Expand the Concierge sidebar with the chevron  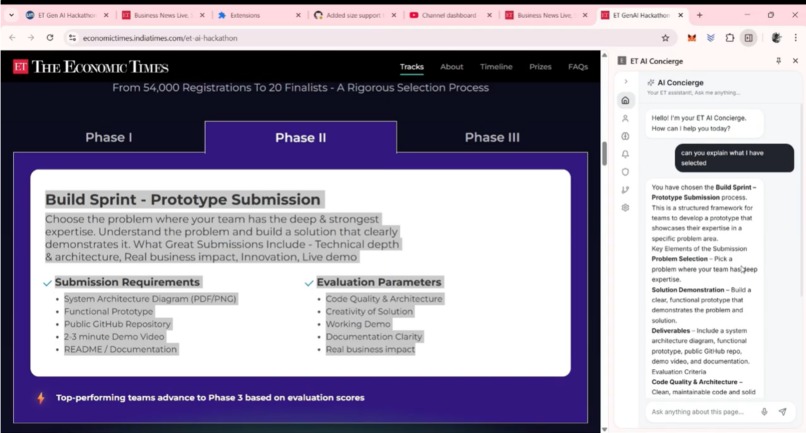pyautogui.click(x=626, y=81)
